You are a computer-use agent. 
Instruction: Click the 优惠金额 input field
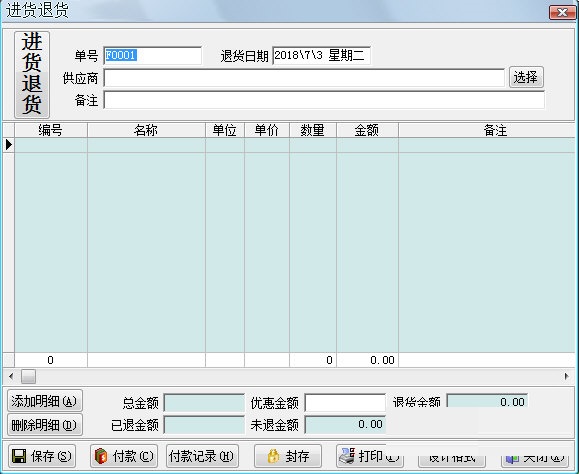(345, 402)
